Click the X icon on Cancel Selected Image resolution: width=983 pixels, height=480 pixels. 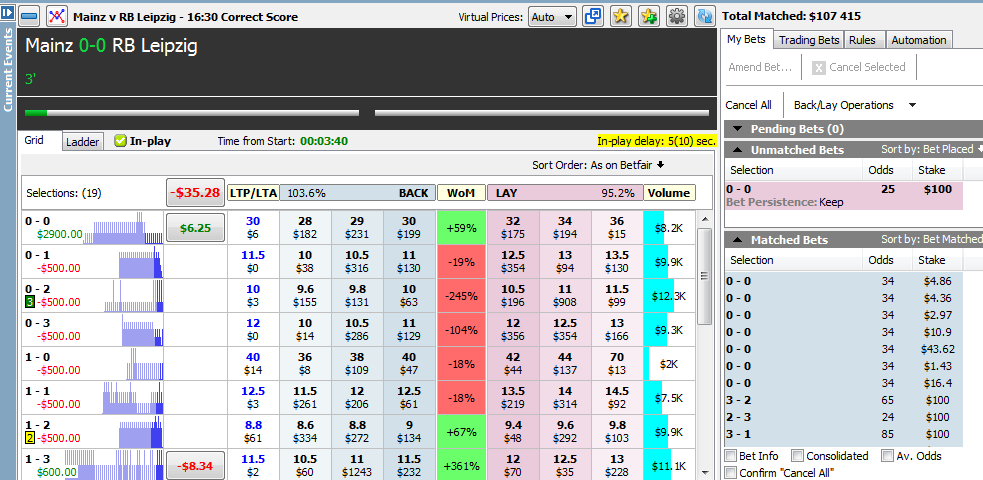[x=818, y=68]
